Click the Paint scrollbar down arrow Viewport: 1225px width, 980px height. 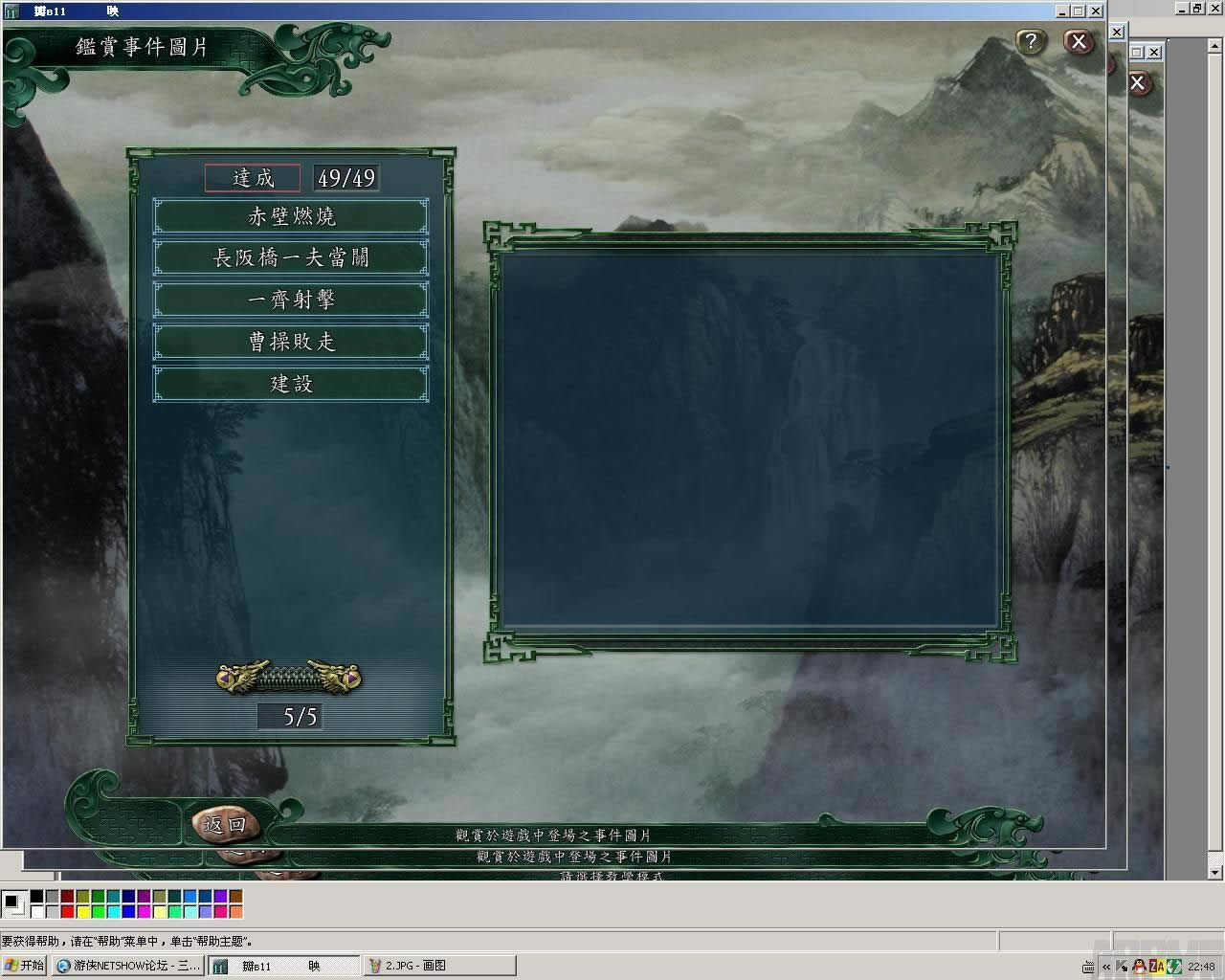pos(1215,872)
